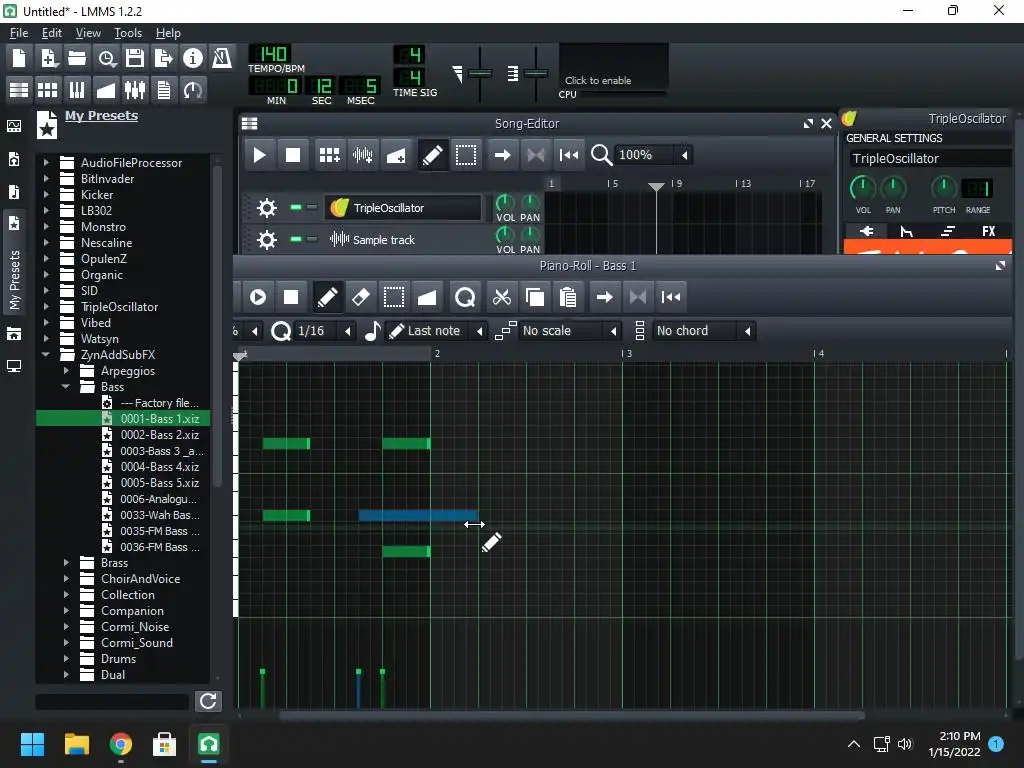Image resolution: width=1024 pixels, height=768 pixels.
Task: Collapse the ZynAddSubFX folder
Action: (46, 355)
